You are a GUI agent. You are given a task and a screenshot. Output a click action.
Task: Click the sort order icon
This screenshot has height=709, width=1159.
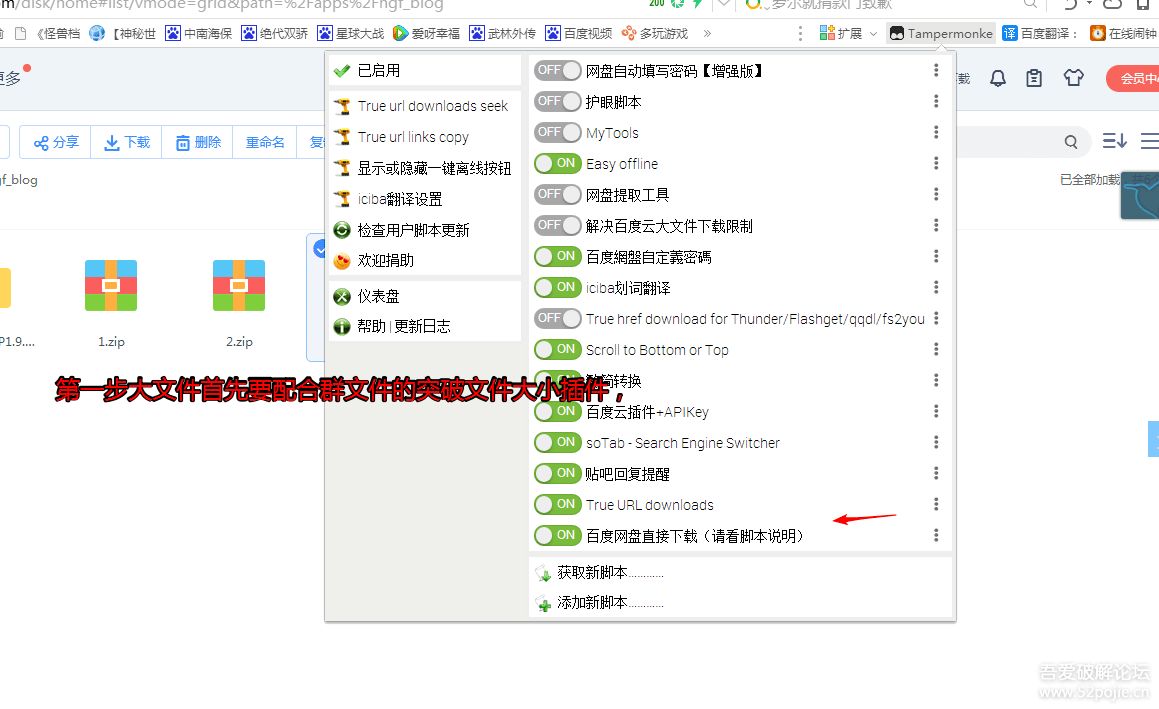pos(1114,140)
